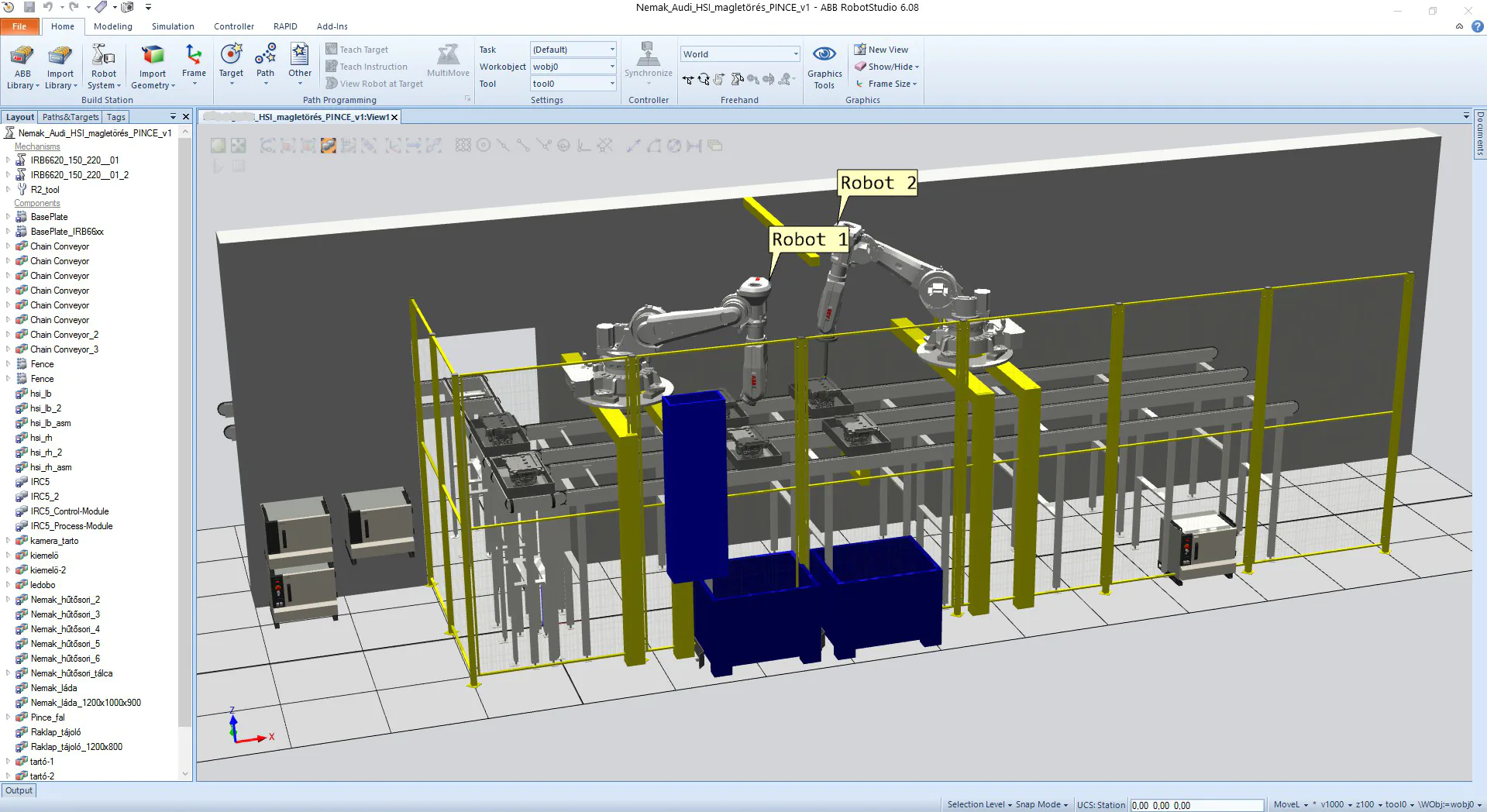This screenshot has height=812, width=1487.
Task: Select the freehand Rotate tool
Action: point(704,79)
